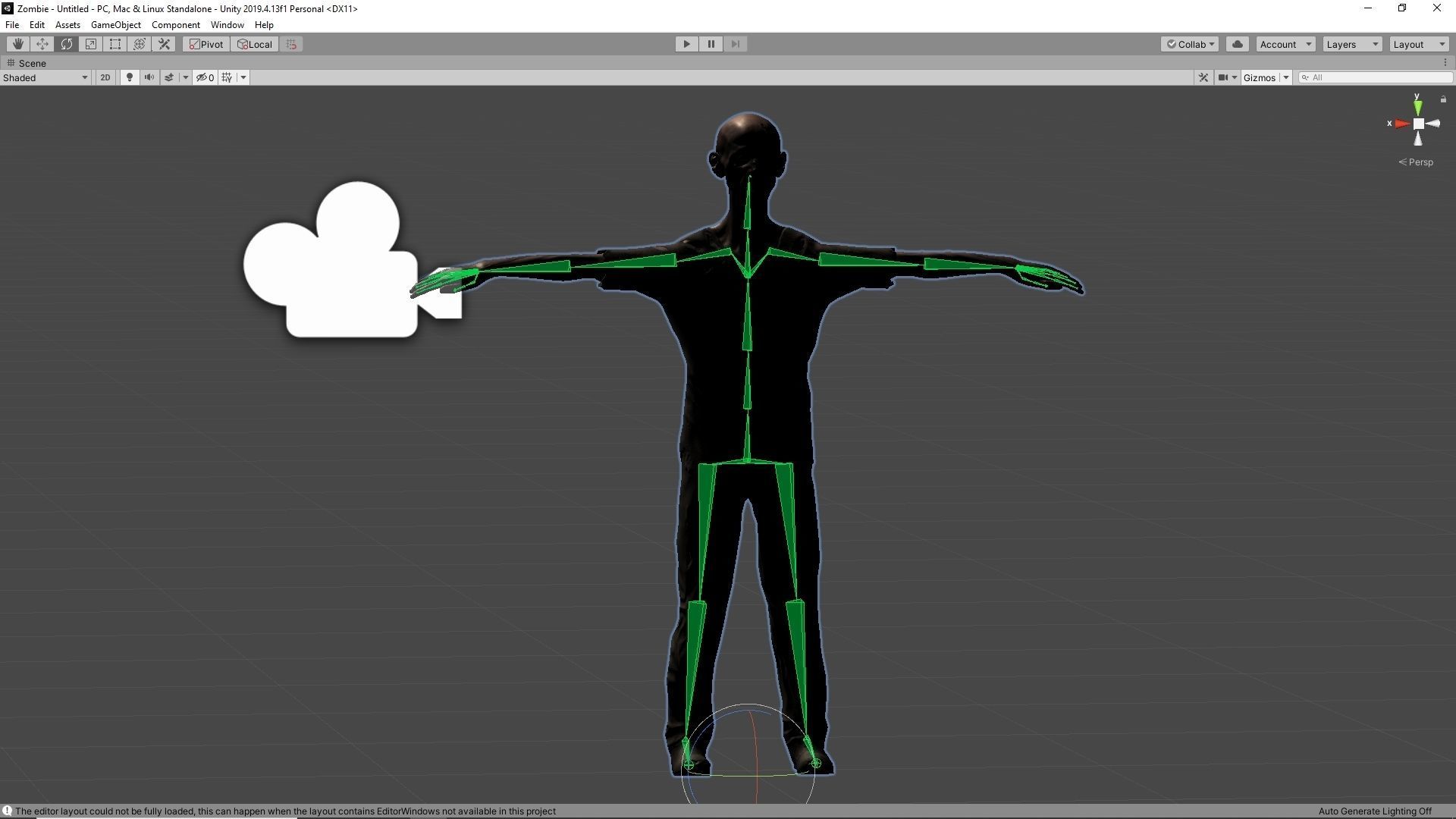1456x819 pixels.
Task: Expand the Gizmos dropdown arrow
Action: (1286, 77)
